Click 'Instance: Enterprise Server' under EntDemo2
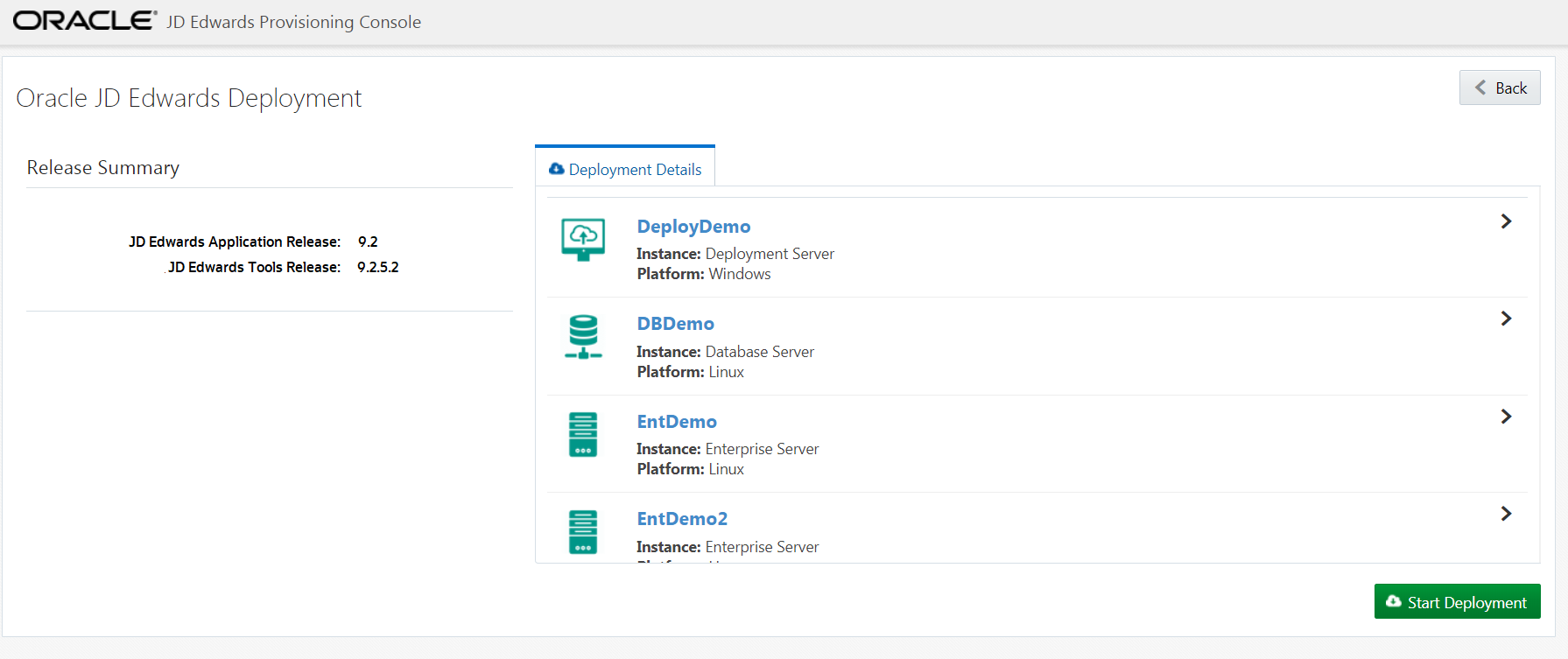Image resolution: width=1568 pixels, height=659 pixels. 728,547
